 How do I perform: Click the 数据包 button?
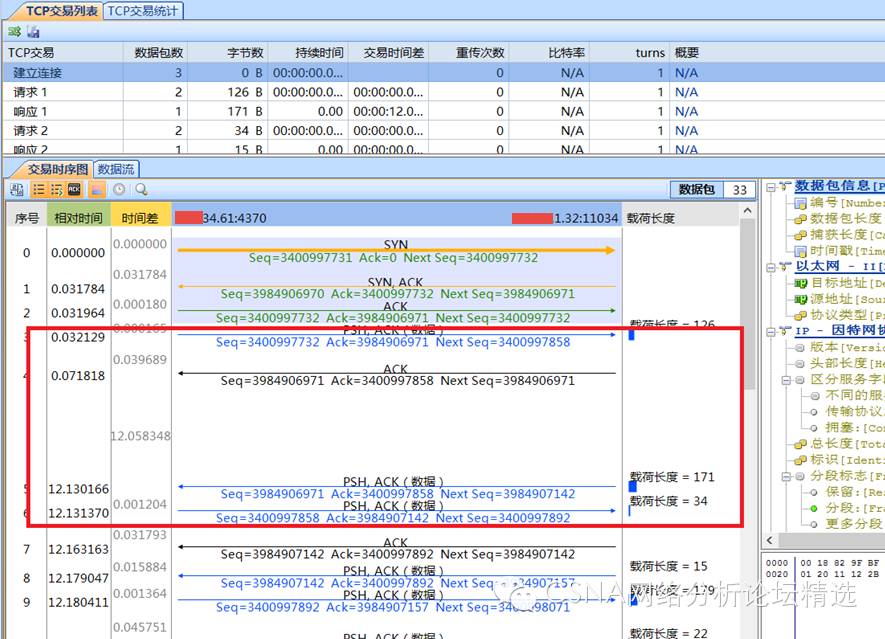pyautogui.click(x=696, y=189)
